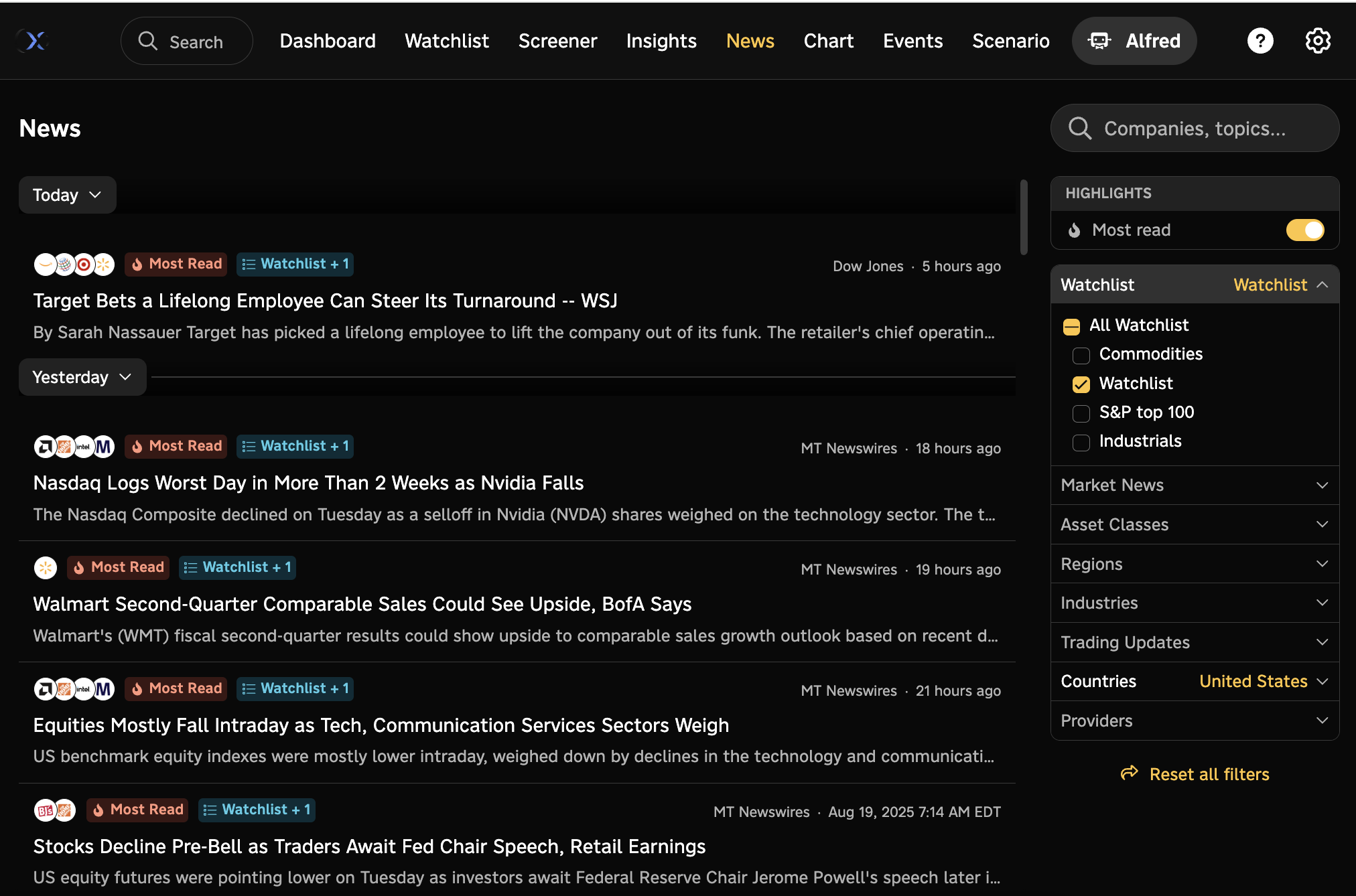Image resolution: width=1356 pixels, height=896 pixels.
Task: Open Stocks Decline Pre-Bell headline
Action: pos(369,846)
